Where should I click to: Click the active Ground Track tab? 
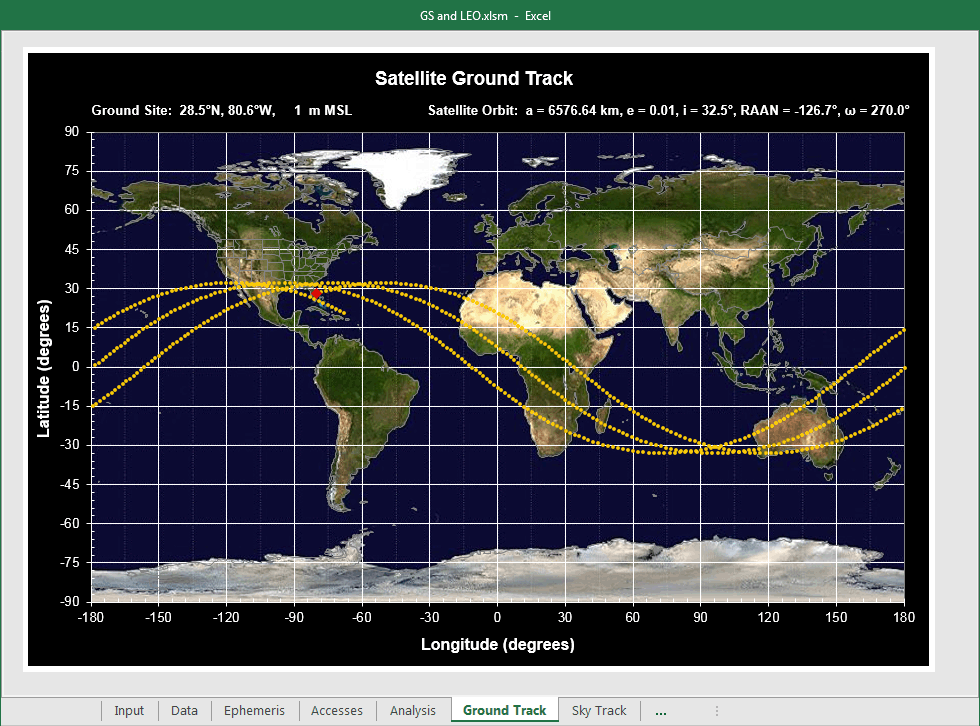[504, 711]
